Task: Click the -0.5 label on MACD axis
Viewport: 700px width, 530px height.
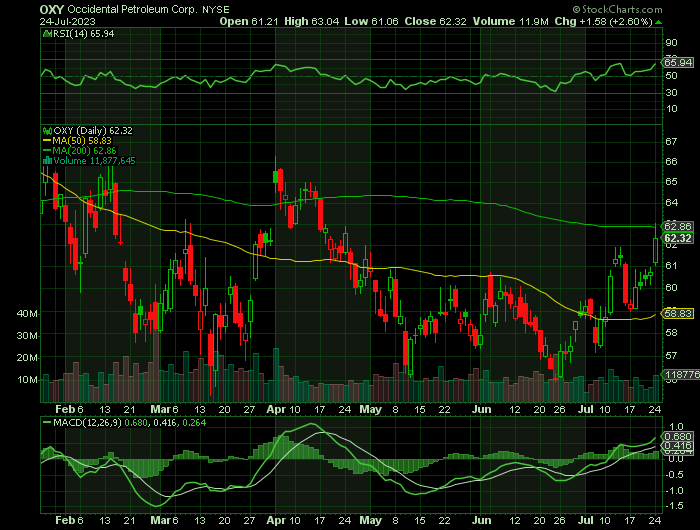Action: click(x=675, y=475)
